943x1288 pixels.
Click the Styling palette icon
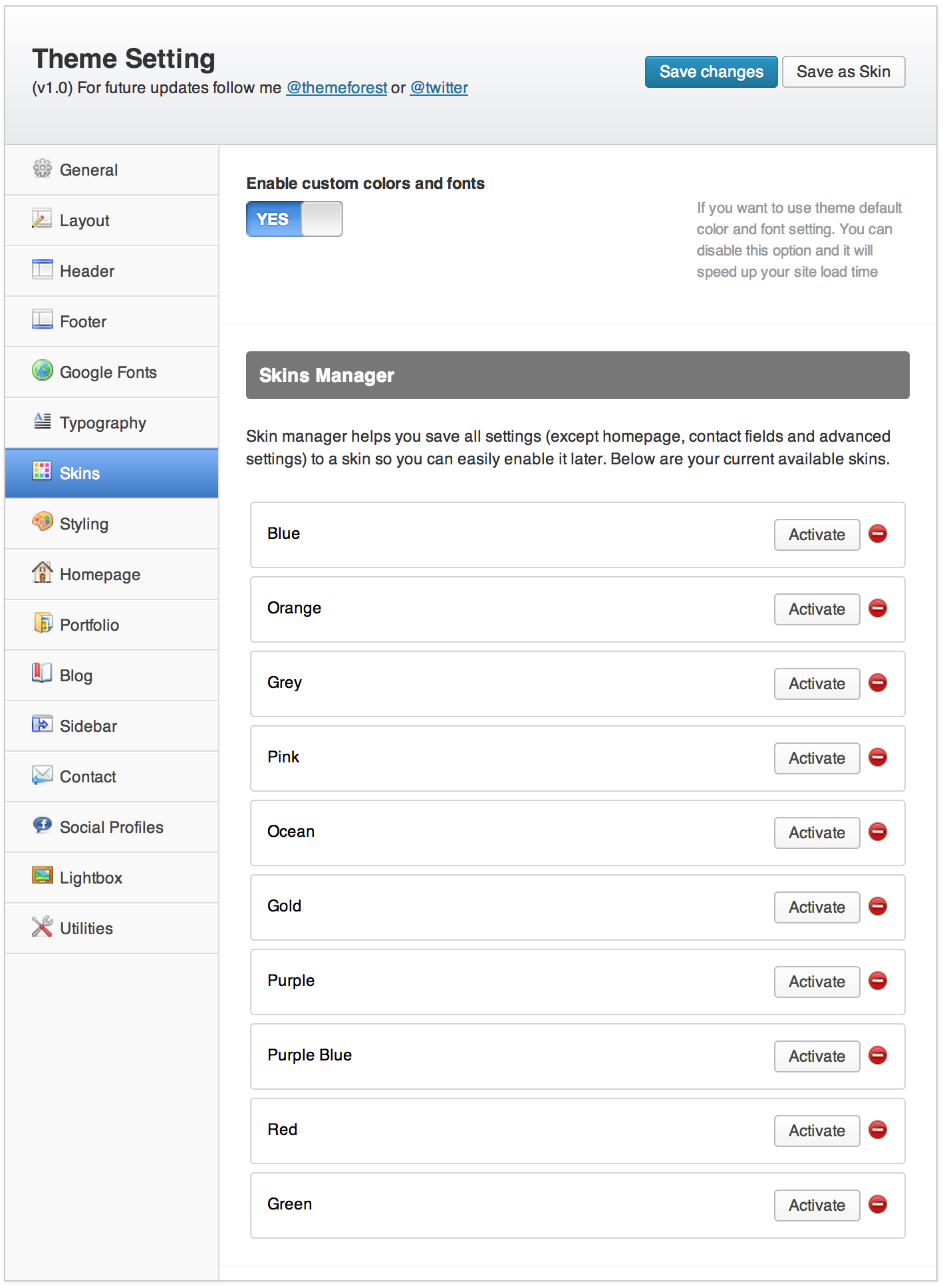[42, 522]
